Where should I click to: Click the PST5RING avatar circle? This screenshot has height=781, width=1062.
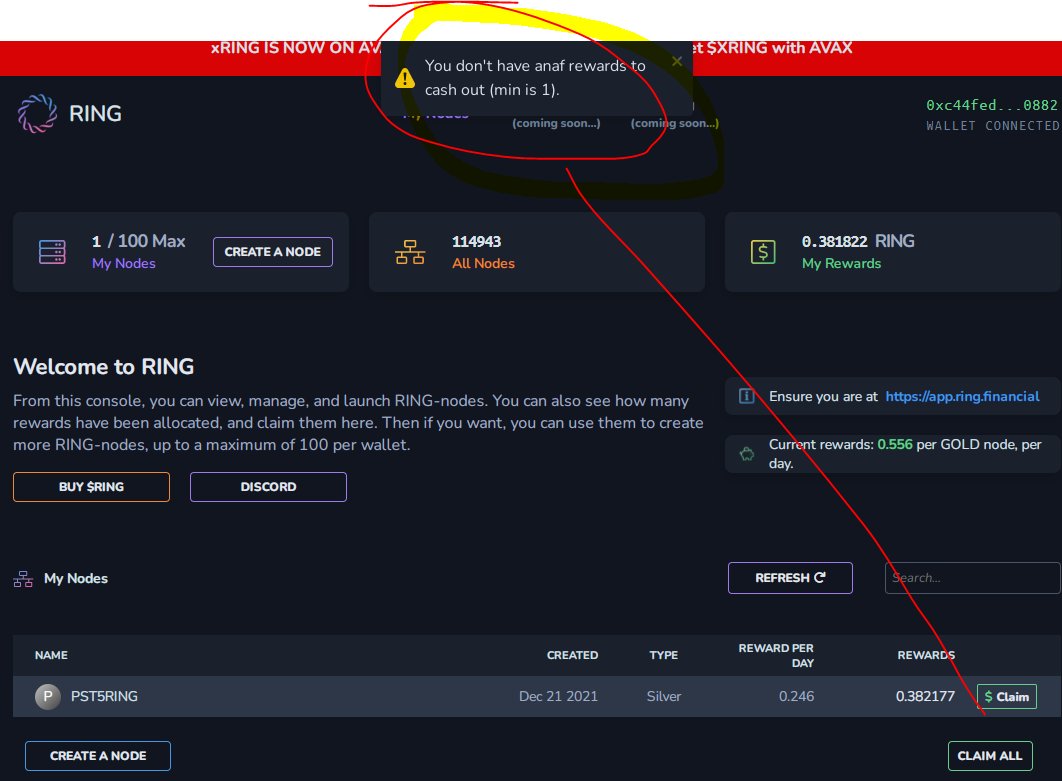click(x=47, y=696)
